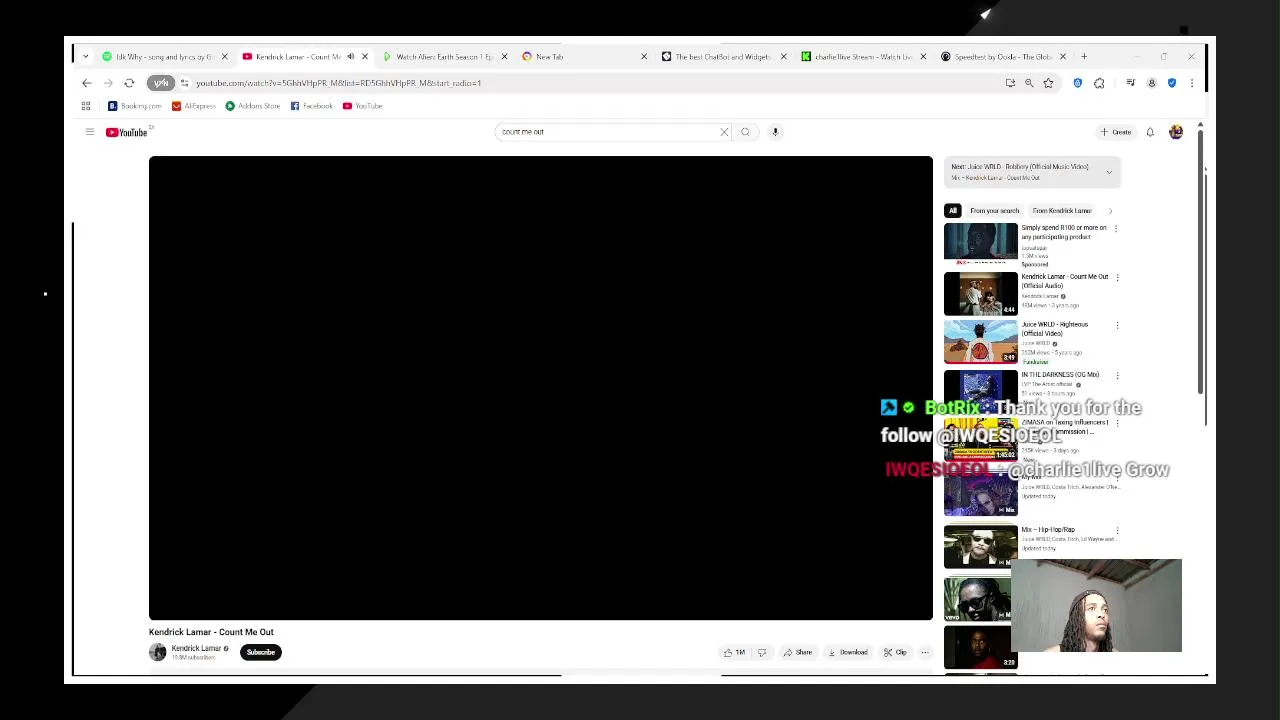The width and height of the screenshot is (1280, 720).
Task: Subscribe to Kendrick Lamar
Action: pos(261,652)
